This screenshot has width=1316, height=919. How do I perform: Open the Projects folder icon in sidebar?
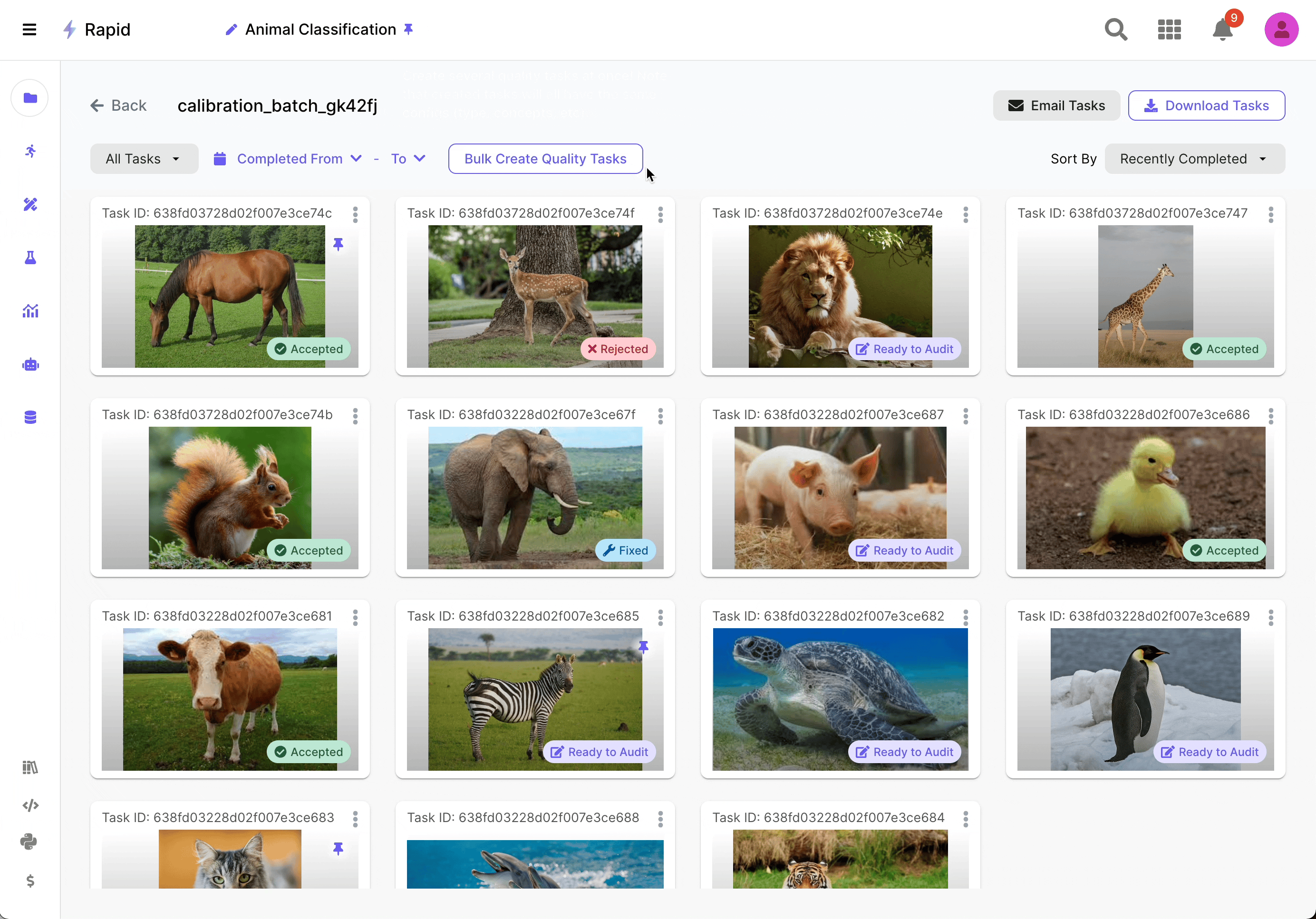point(30,97)
